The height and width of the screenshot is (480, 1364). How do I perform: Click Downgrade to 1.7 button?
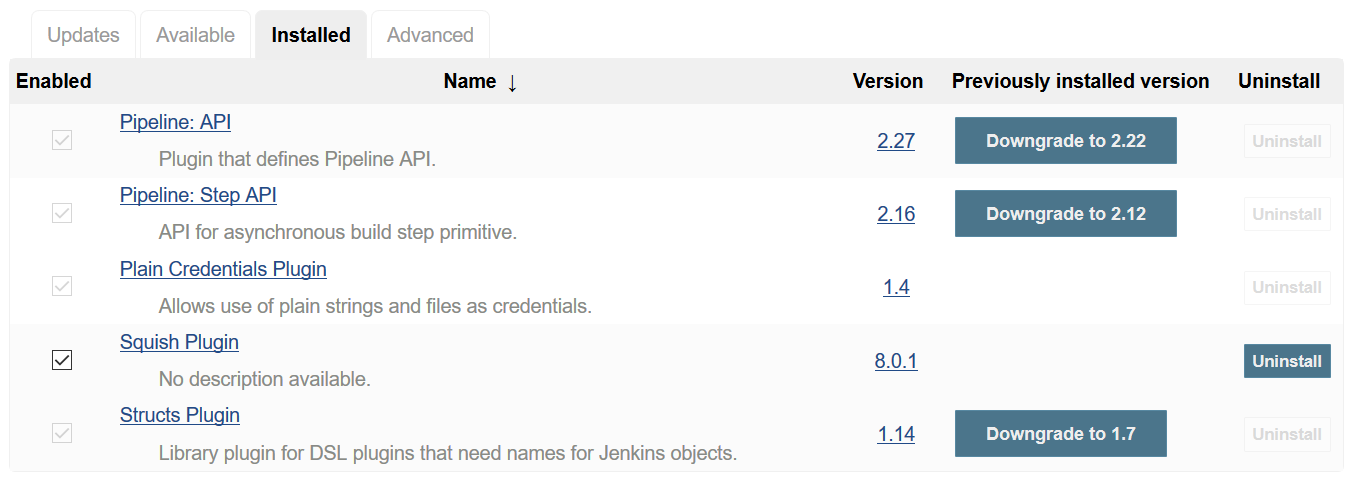pyautogui.click(x=1060, y=434)
